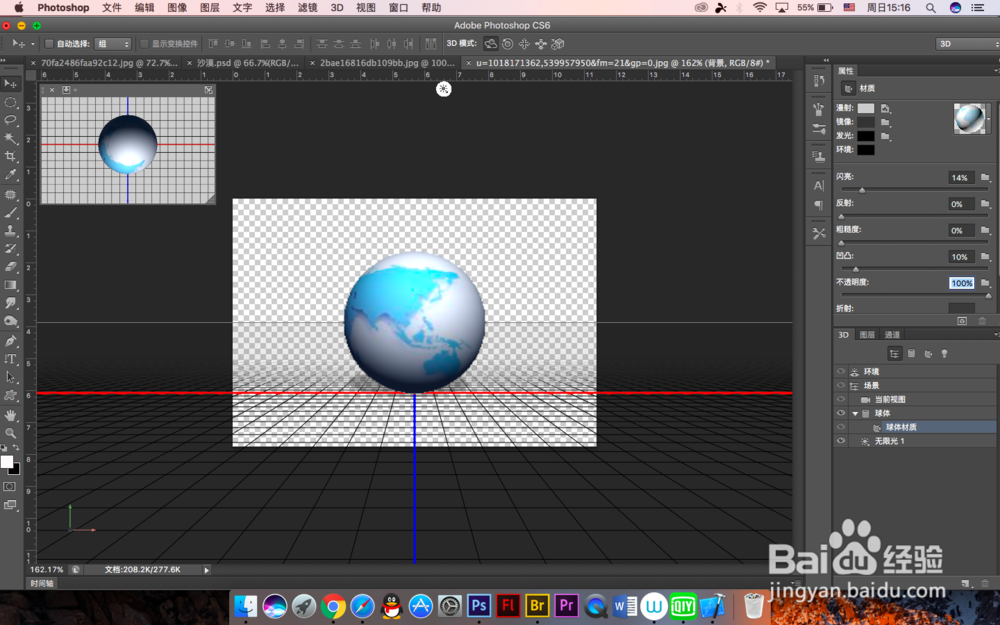Image resolution: width=1000 pixels, height=625 pixels.
Task: Delete the selected 3D item with the 3D panel trash icon
Action: coord(985,584)
